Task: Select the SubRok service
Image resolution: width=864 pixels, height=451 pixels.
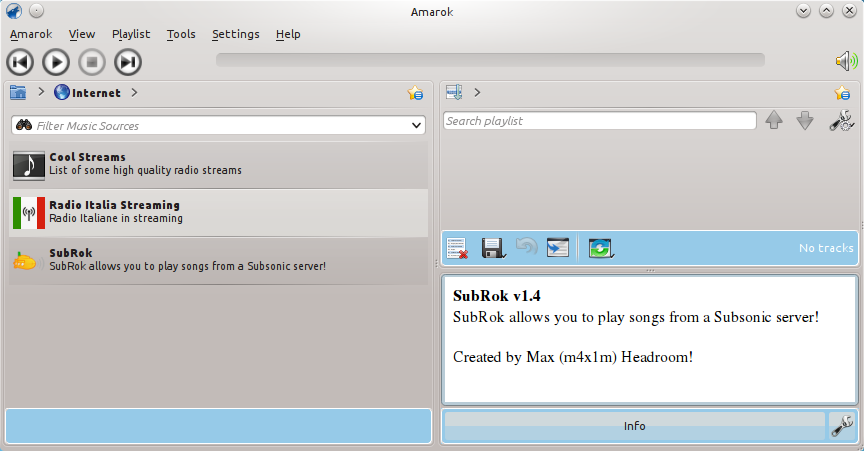Action: tap(218, 261)
